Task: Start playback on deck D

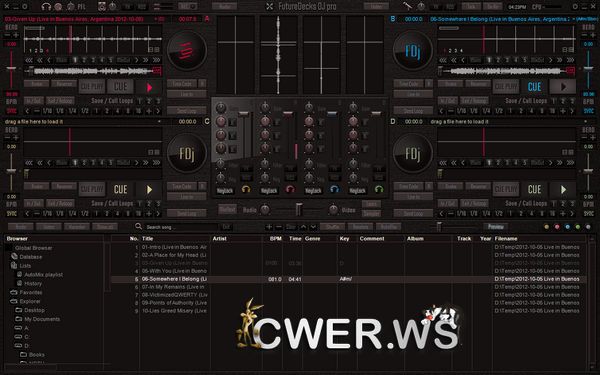Action: point(563,189)
